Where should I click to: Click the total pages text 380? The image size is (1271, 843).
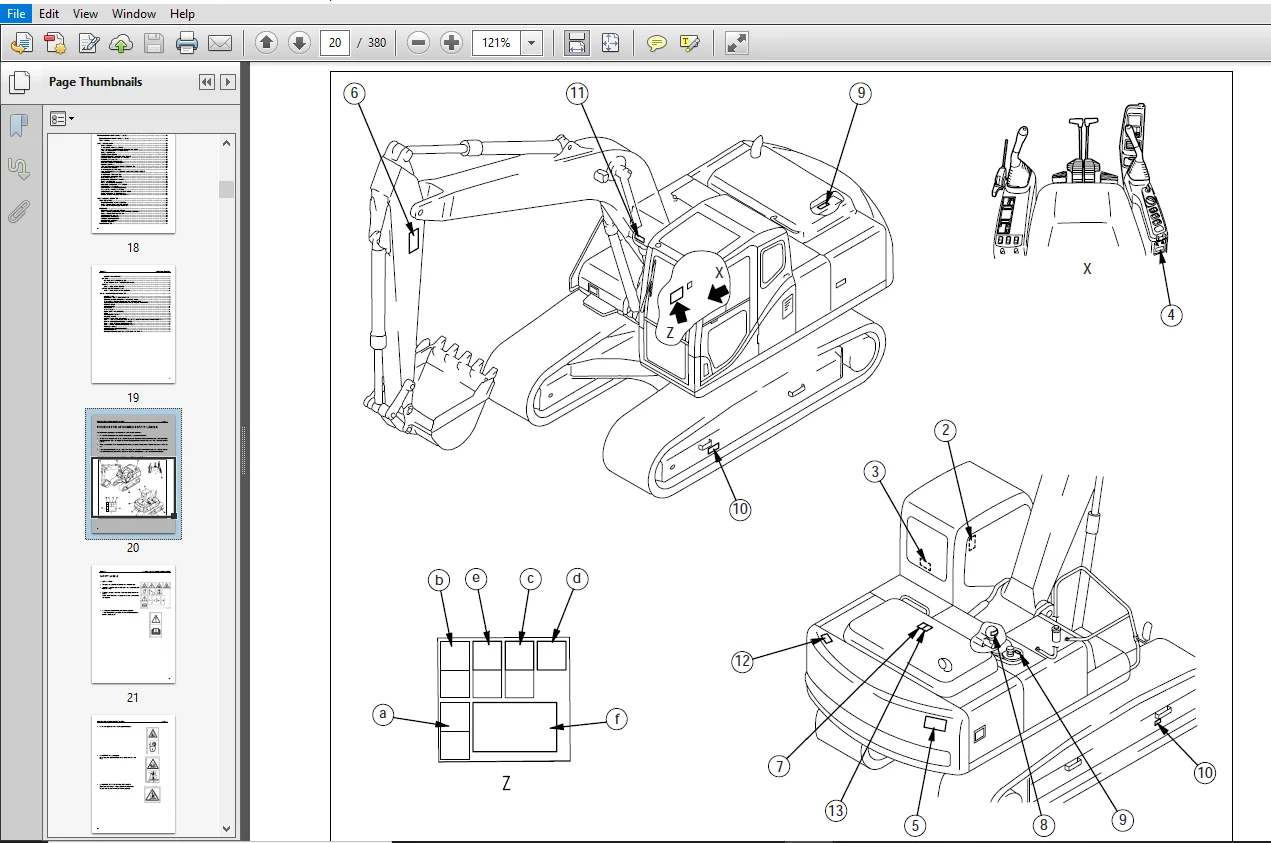click(x=377, y=43)
